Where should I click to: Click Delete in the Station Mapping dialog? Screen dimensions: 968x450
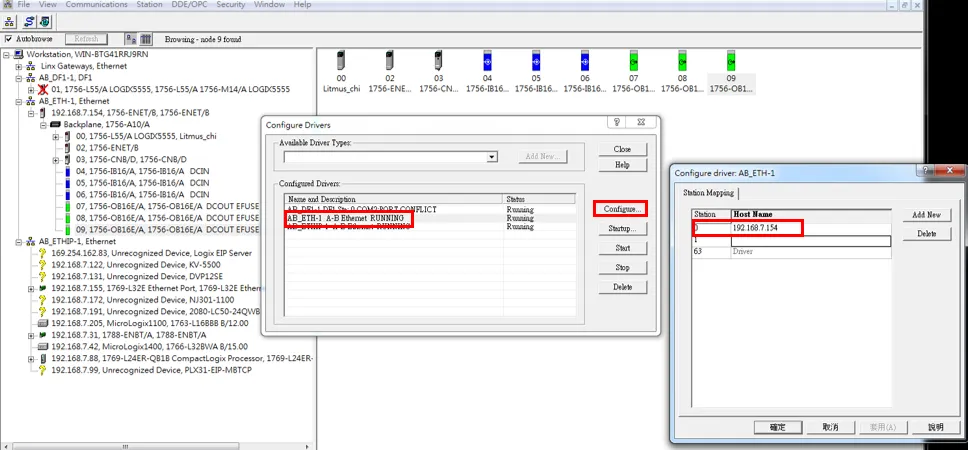pyautogui.click(x=926, y=234)
